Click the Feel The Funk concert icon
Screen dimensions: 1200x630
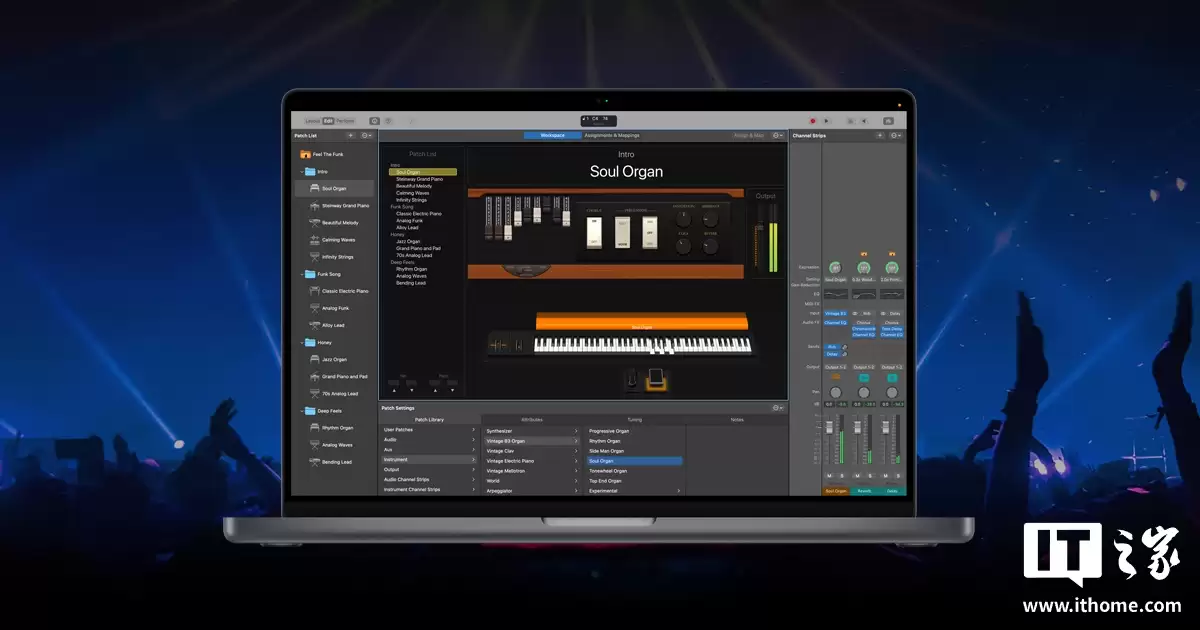pos(304,154)
